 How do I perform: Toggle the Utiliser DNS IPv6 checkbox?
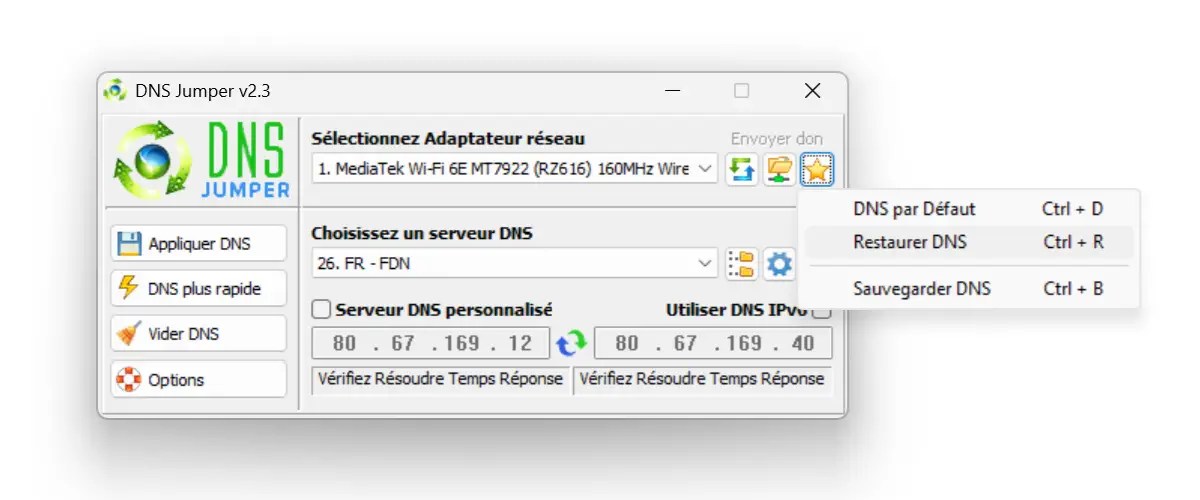coord(822,311)
